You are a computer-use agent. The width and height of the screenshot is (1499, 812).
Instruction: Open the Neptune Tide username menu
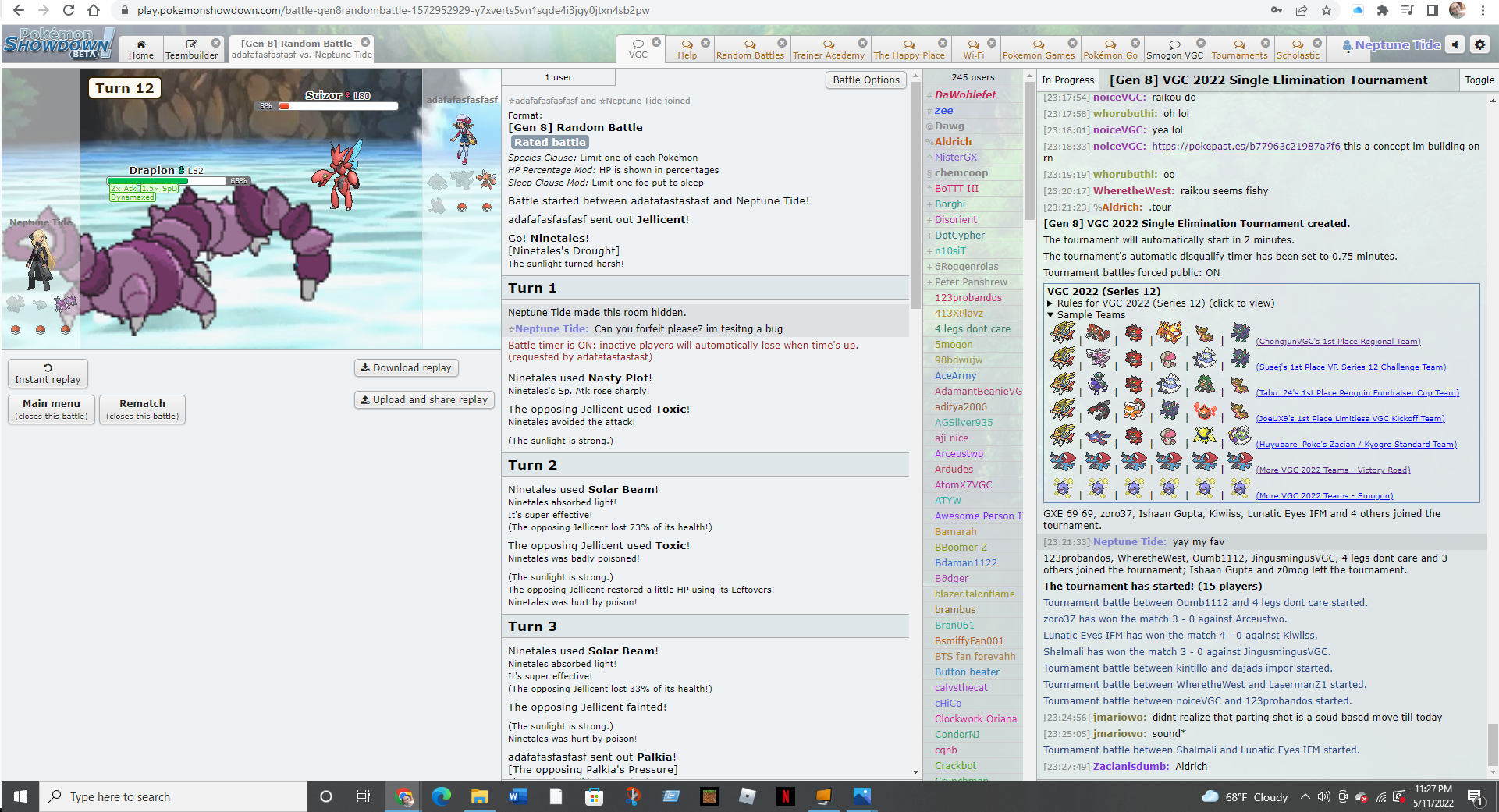(1391, 45)
